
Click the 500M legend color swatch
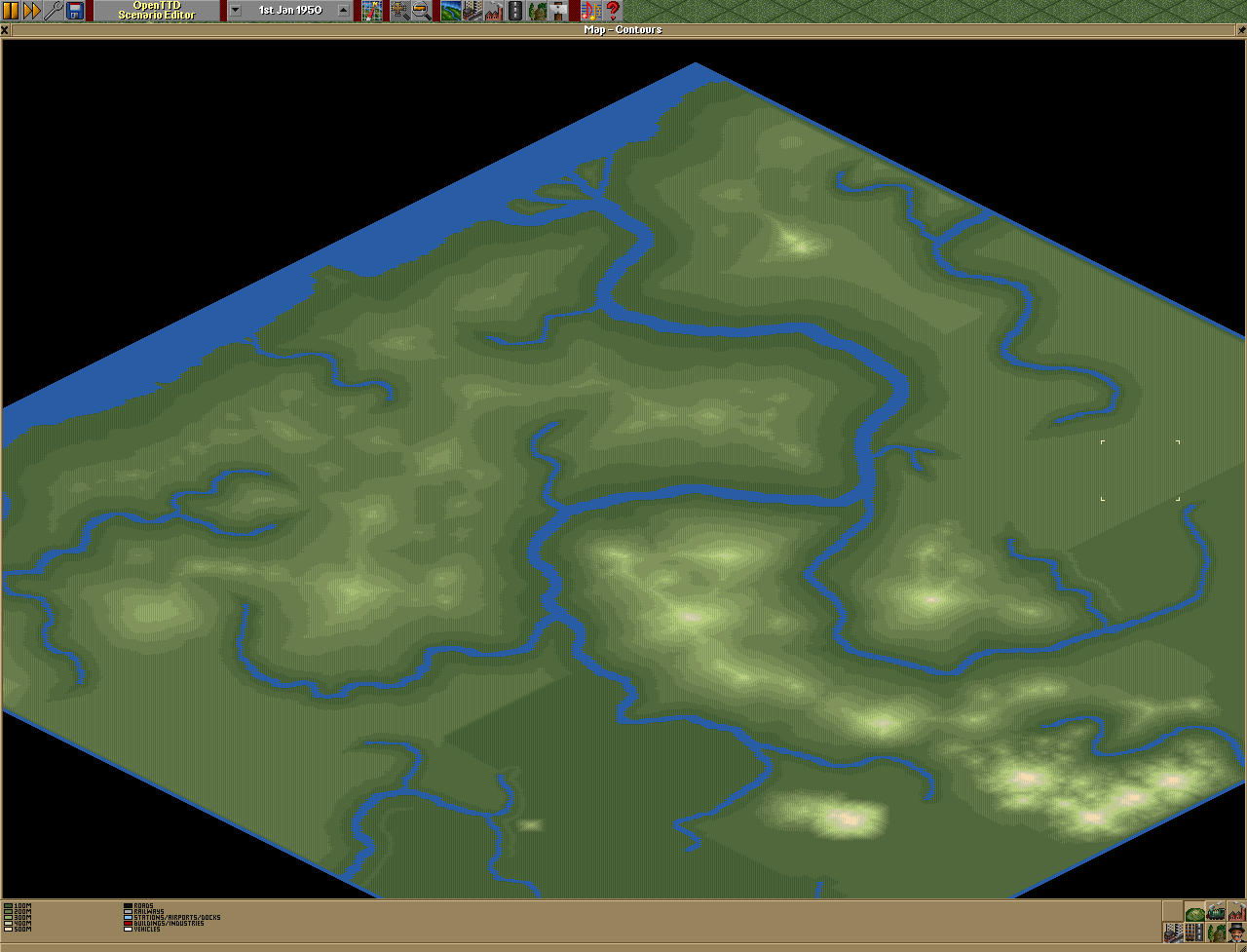(x=8, y=930)
